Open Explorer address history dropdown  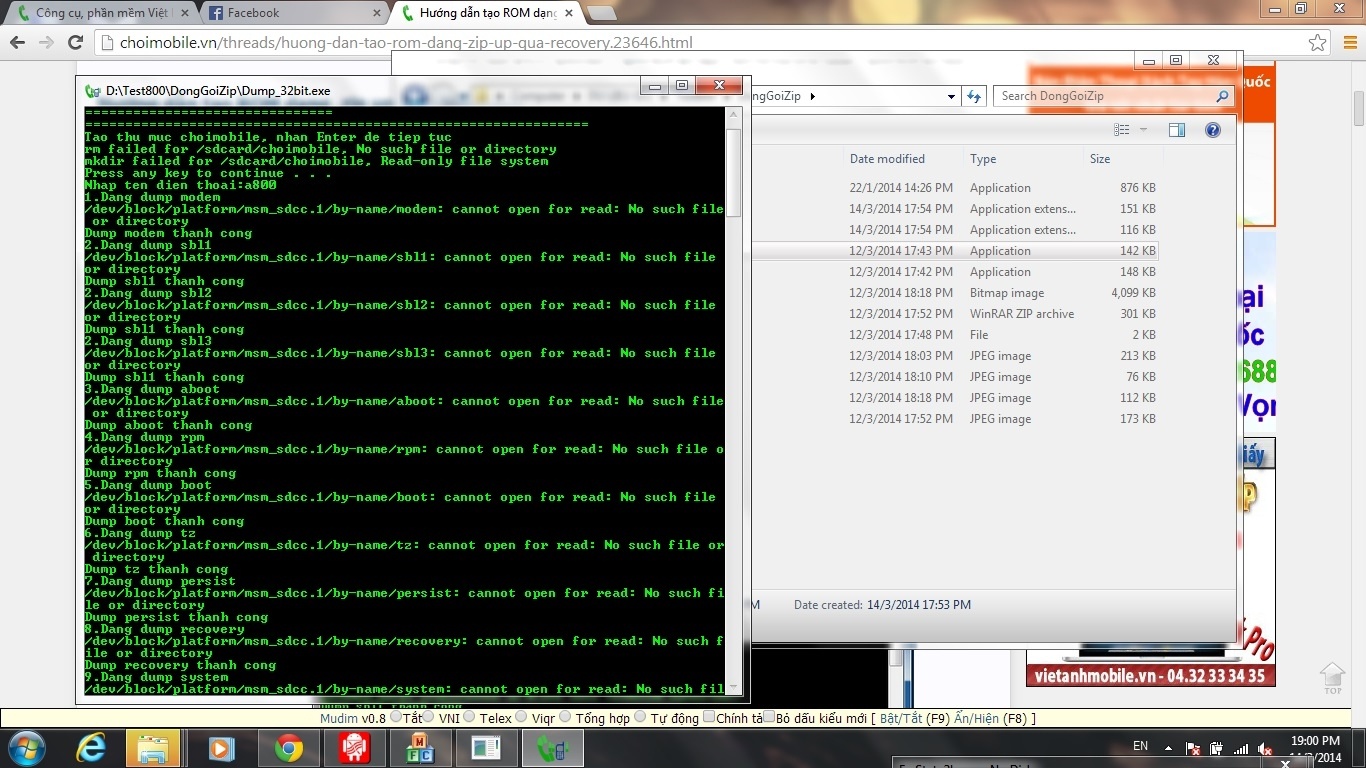951,97
